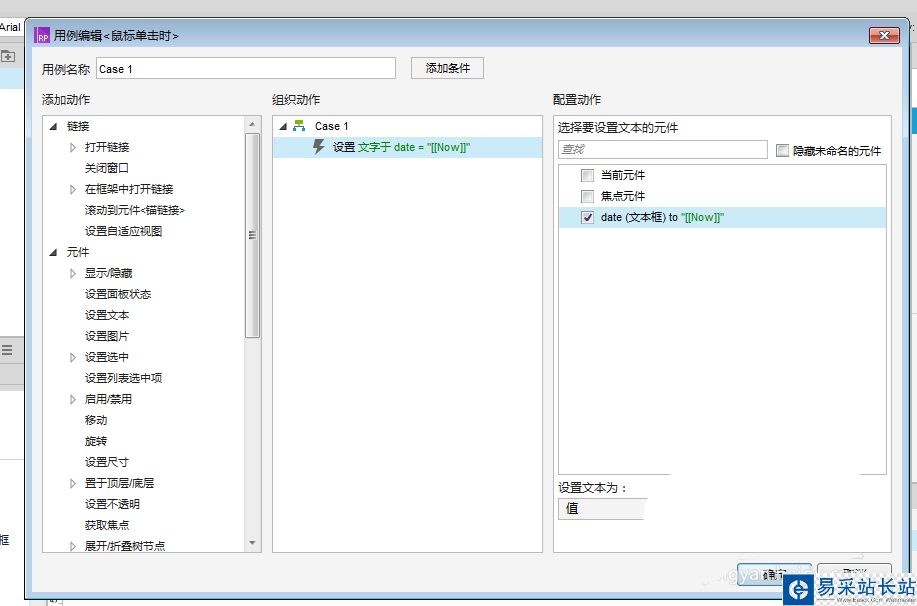Viewport: 917px width, 606px height.
Task: Expand the 显示/隐藏 action group
Action: point(73,273)
